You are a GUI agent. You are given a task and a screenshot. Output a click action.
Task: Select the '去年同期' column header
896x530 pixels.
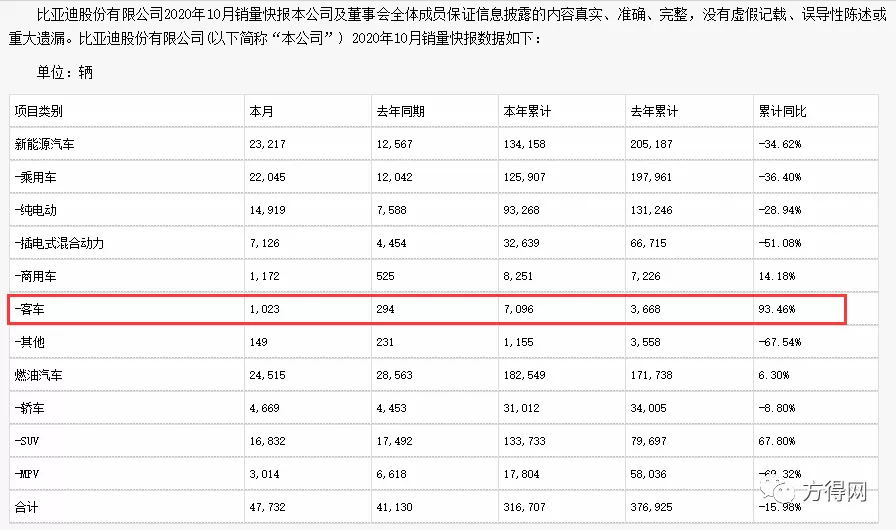point(401,111)
